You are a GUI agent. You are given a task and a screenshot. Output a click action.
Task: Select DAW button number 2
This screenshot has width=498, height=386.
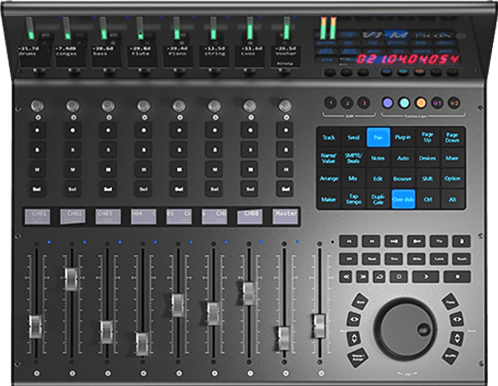click(x=347, y=103)
